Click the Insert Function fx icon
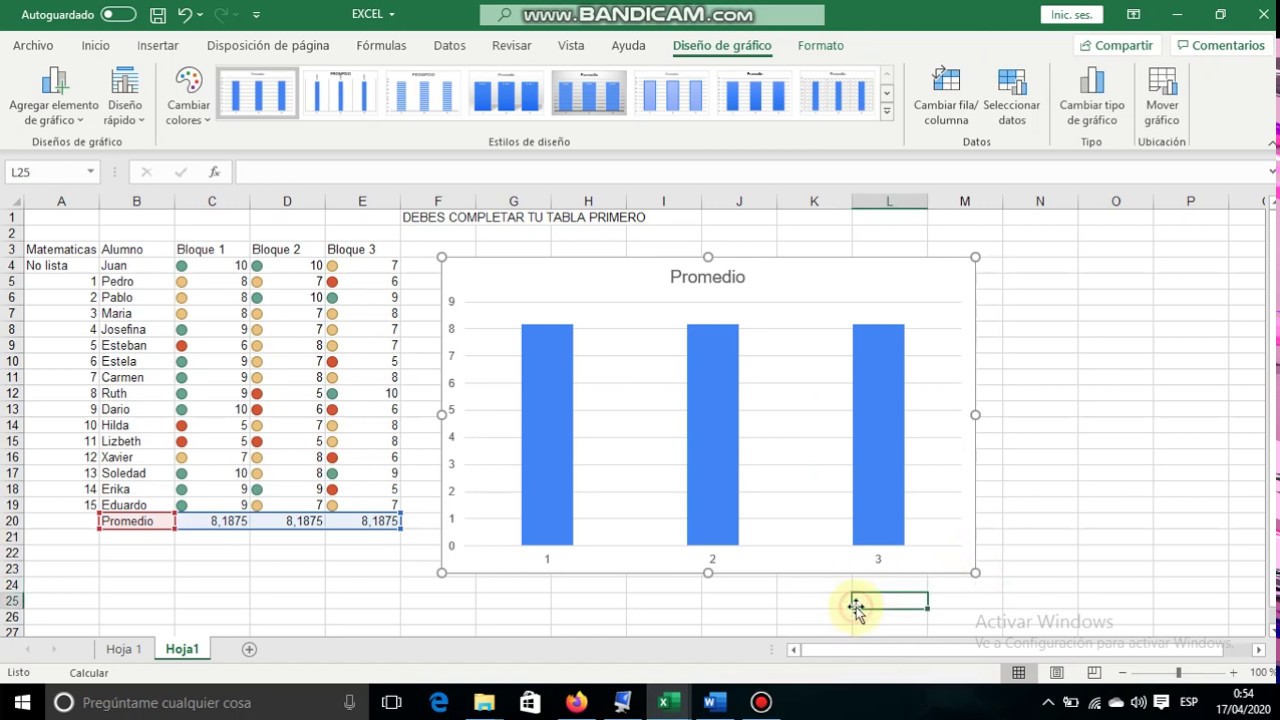 click(x=214, y=172)
